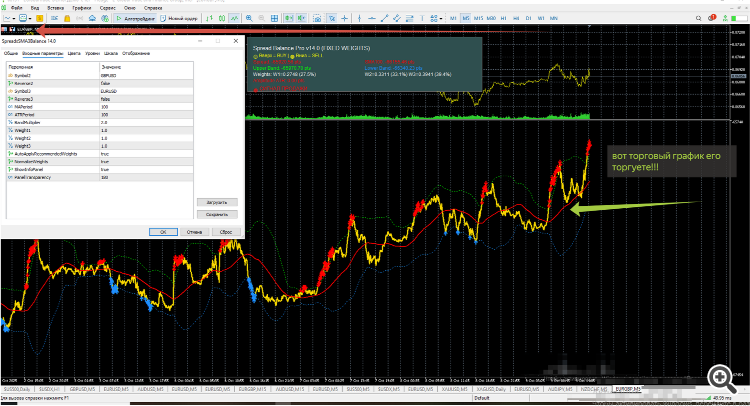Screen dimensions: 750x406
Task: Toggle chart shift button
Action: click(301, 18)
